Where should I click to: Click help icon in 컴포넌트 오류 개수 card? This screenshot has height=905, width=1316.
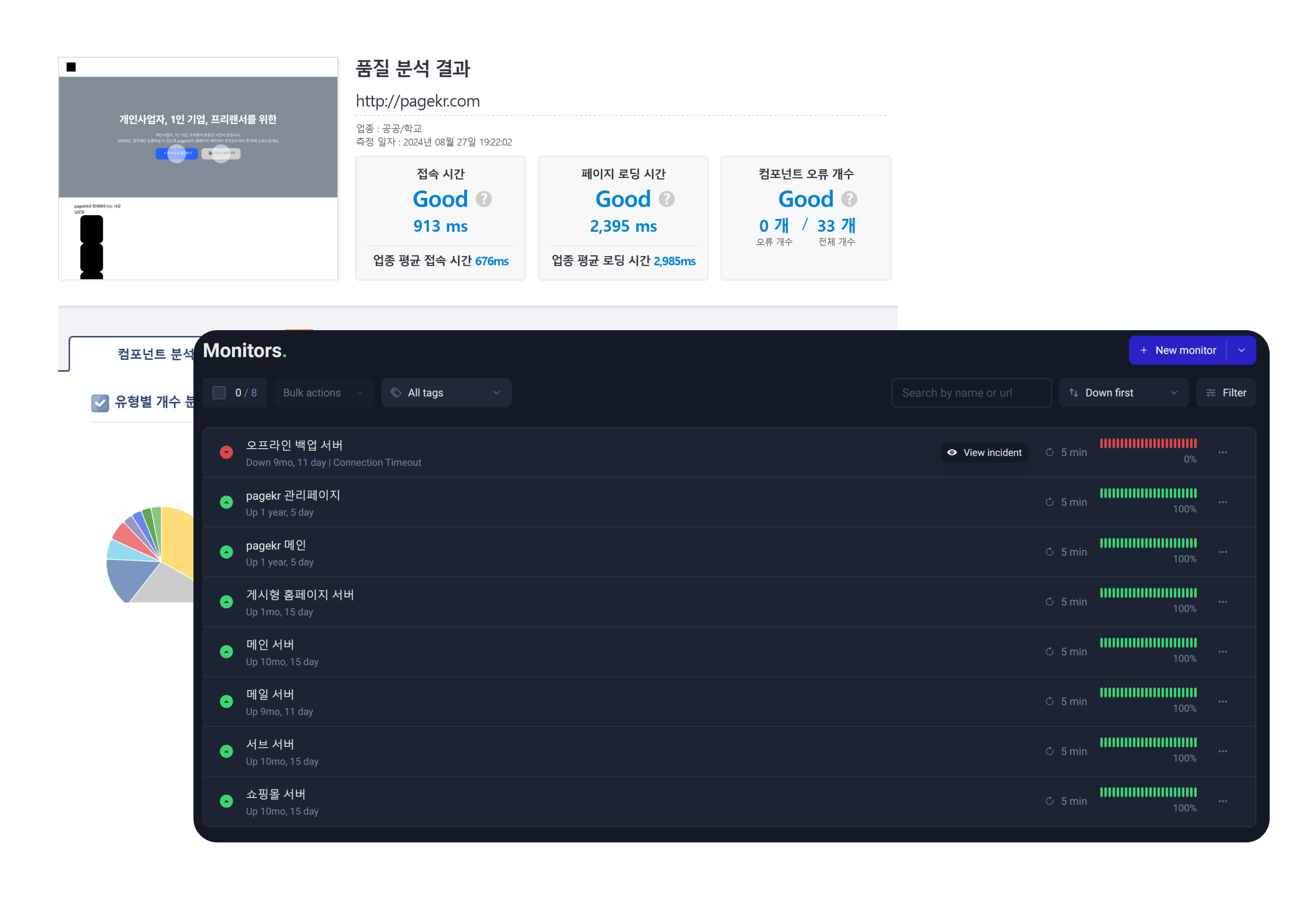coord(849,199)
